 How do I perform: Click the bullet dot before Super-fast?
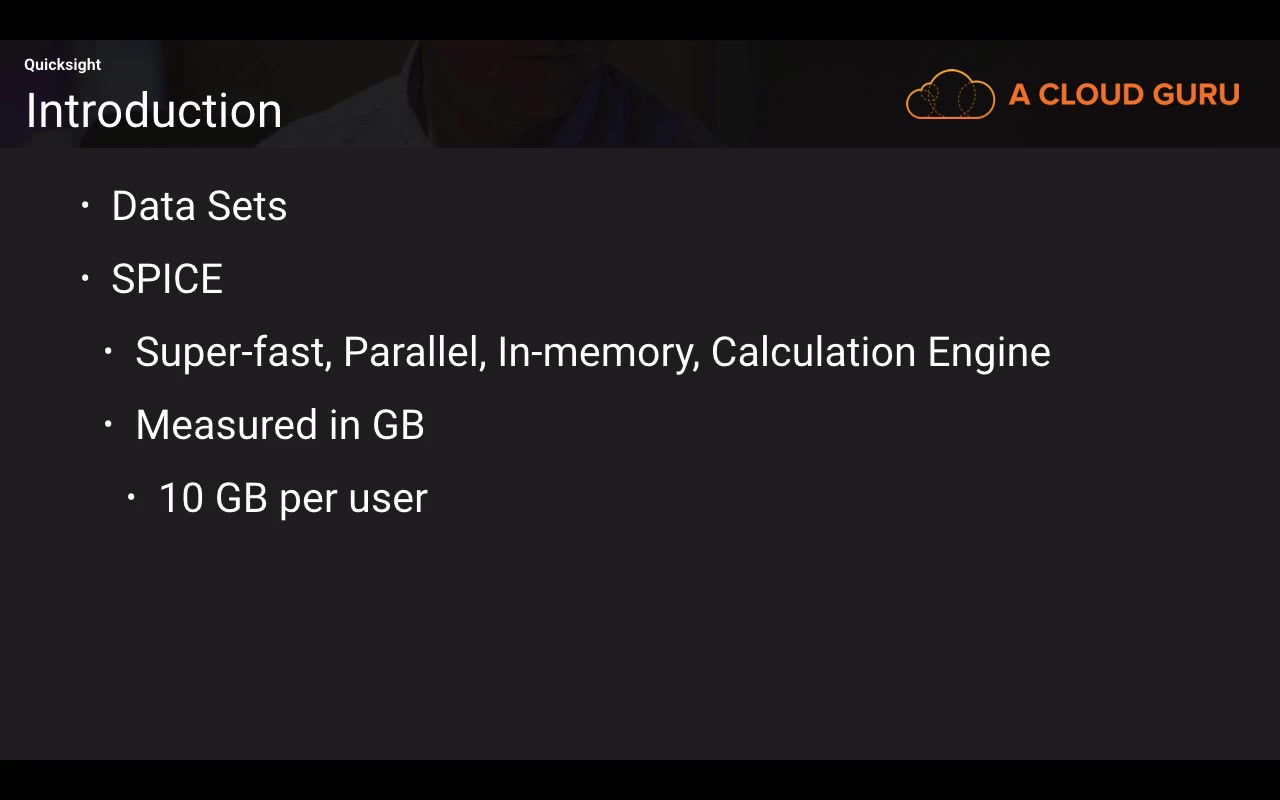(x=108, y=352)
